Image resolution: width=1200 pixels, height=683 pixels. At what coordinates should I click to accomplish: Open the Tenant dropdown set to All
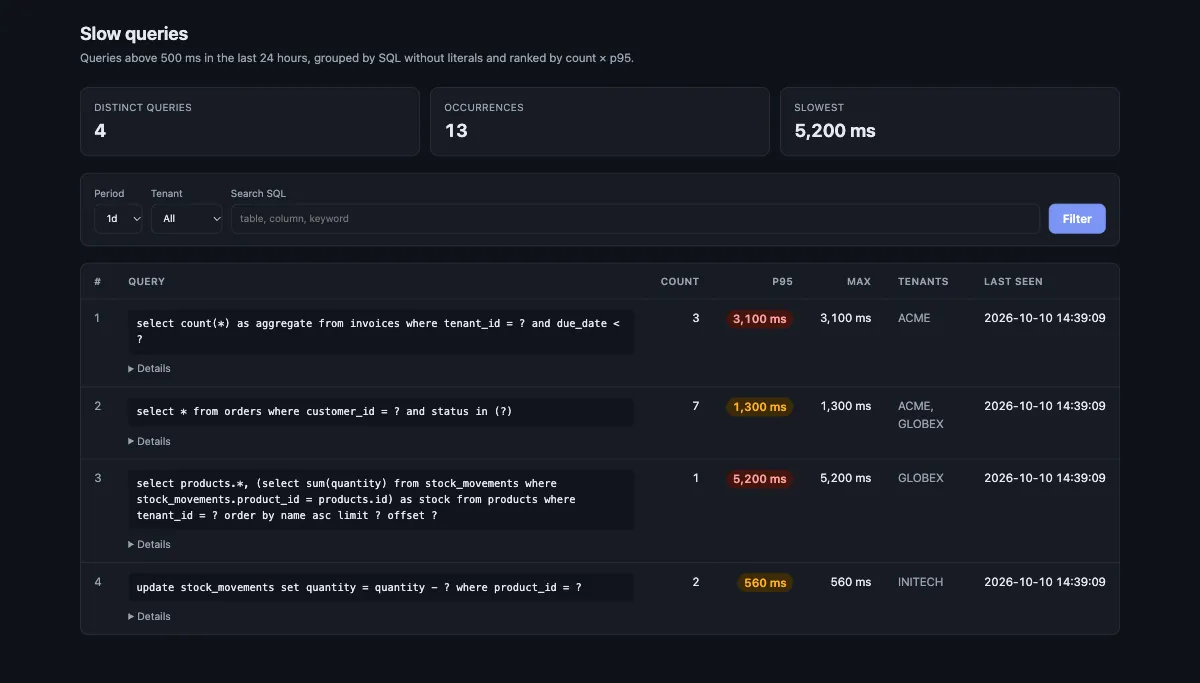[x=186, y=218]
